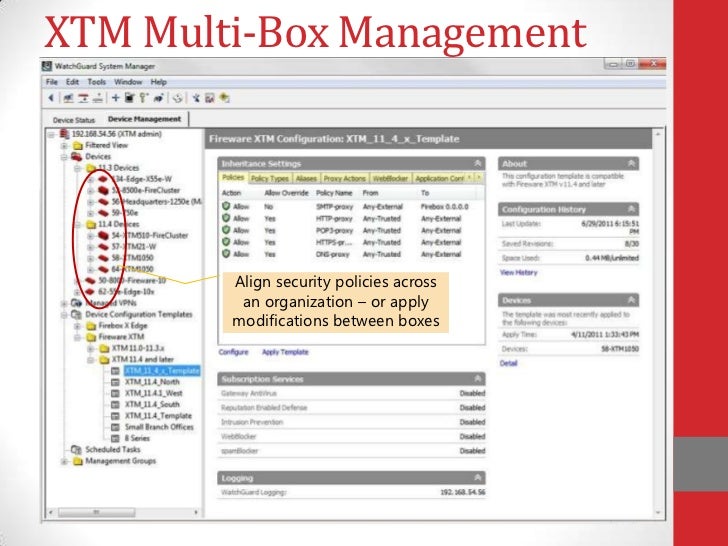Viewport: 728px width, 546px height.
Task: Select the Policy Types tab
Action: point(270,178)
